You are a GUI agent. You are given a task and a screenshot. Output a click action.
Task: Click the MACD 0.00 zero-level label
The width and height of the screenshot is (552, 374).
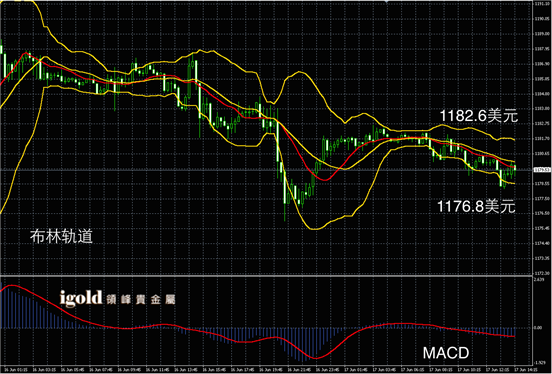(538, 328)
